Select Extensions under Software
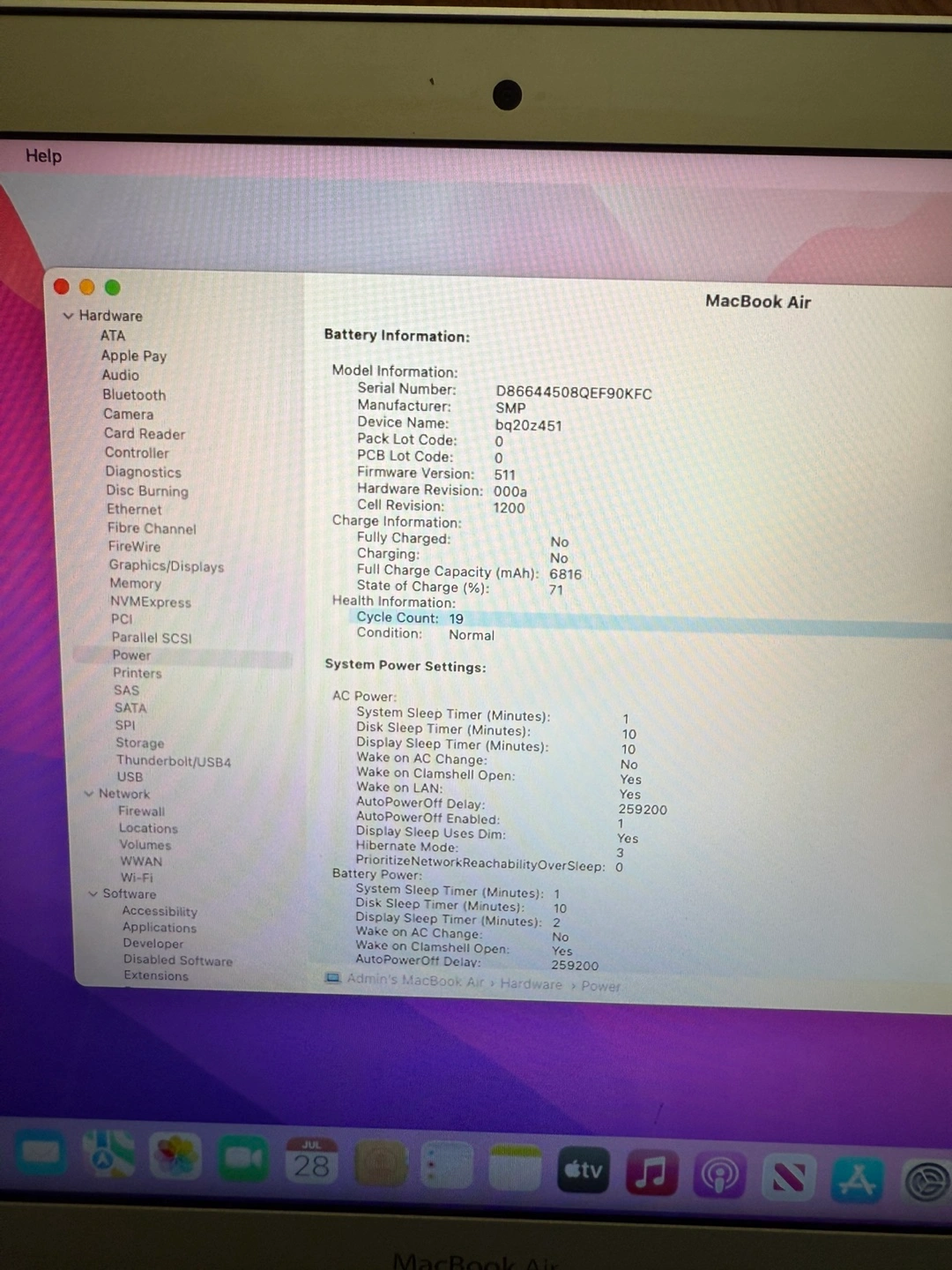952x1270 pixels. click(x=156, y=975)
